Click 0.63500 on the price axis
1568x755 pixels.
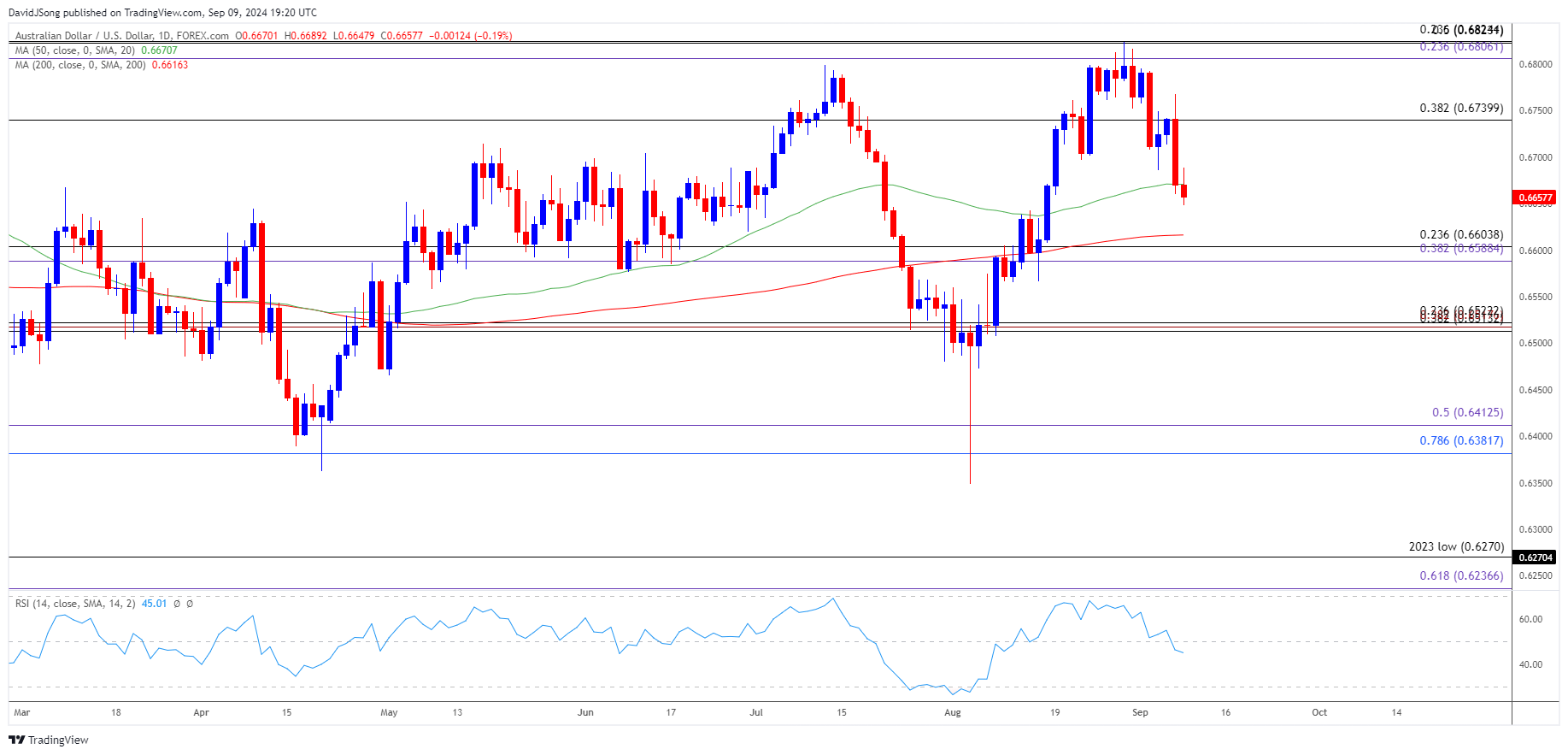click(x=1535, y=484)
